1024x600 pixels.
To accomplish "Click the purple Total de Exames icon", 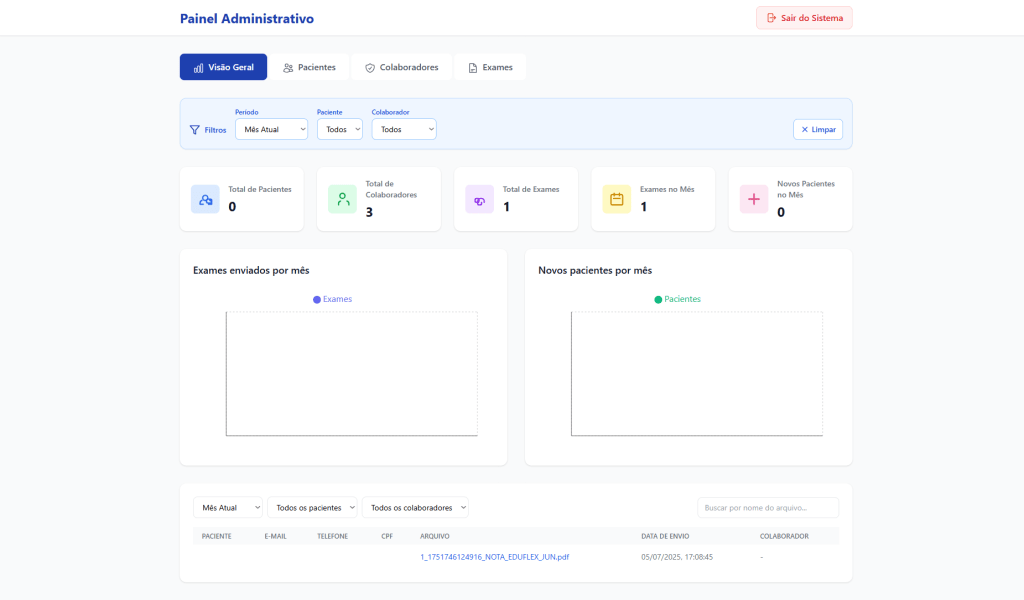I will click(479, 199).
